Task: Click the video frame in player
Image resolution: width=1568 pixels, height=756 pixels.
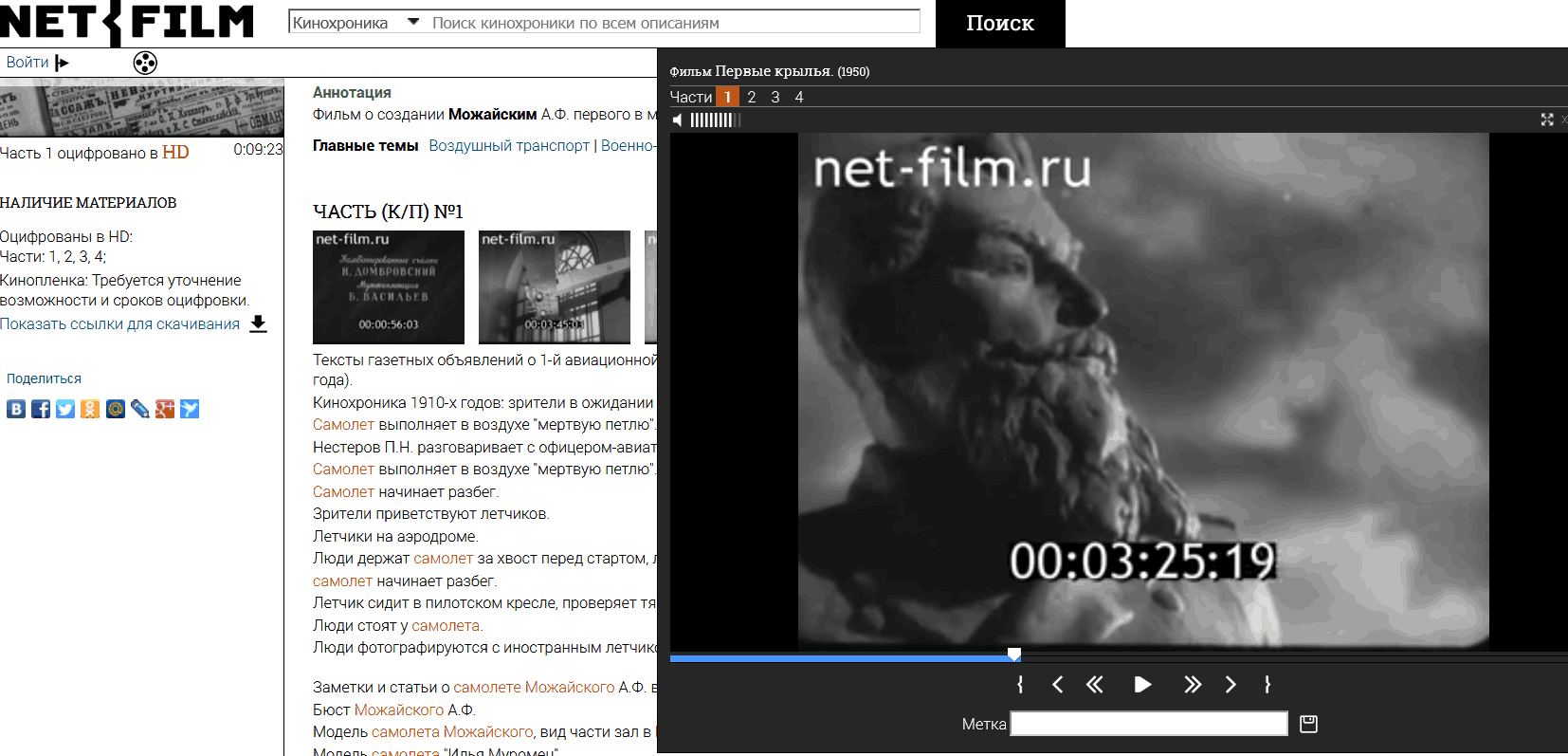Action: pyautogui.click(x=1143, y=392)
